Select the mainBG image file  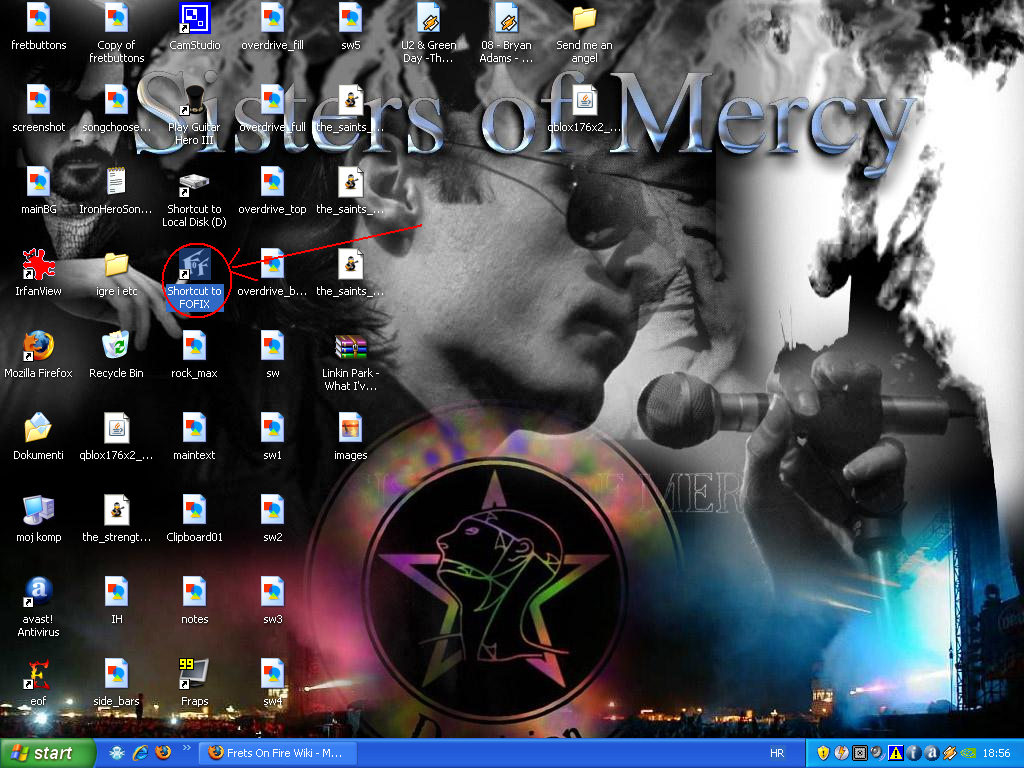pyautogui.click(x=39, y=191)
